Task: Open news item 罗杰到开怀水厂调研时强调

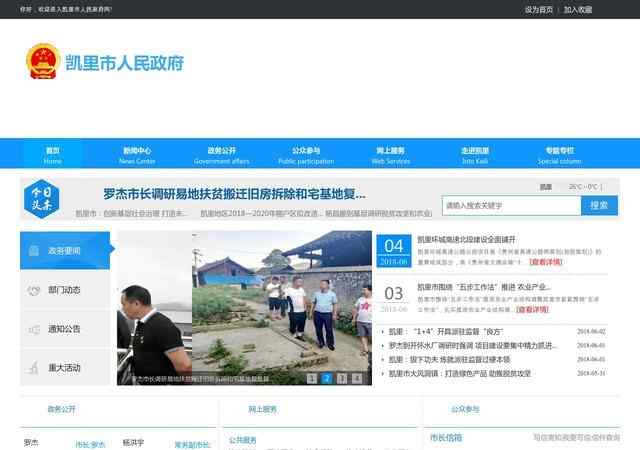Action: 473,345
